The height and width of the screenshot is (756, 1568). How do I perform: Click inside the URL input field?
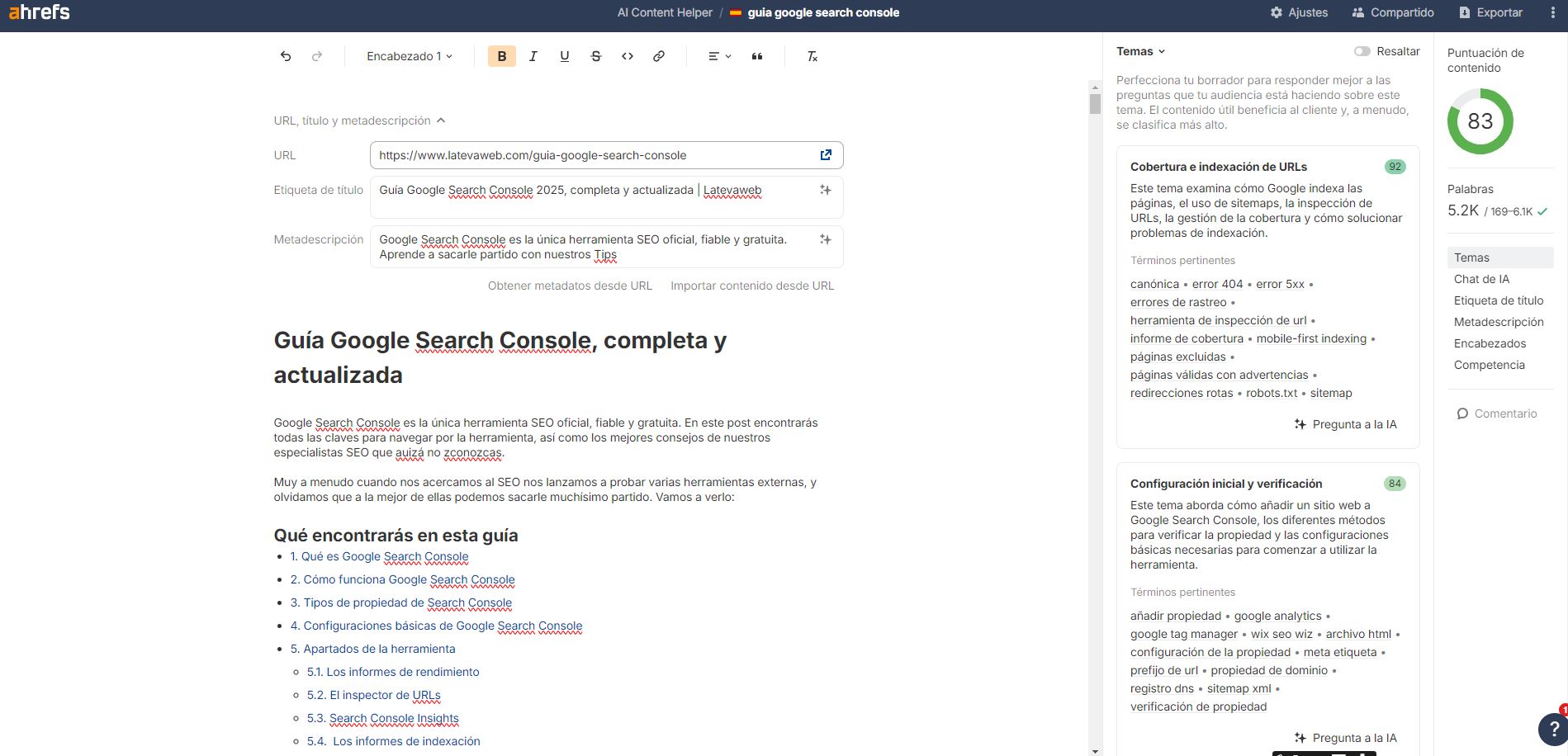(578, 155)
